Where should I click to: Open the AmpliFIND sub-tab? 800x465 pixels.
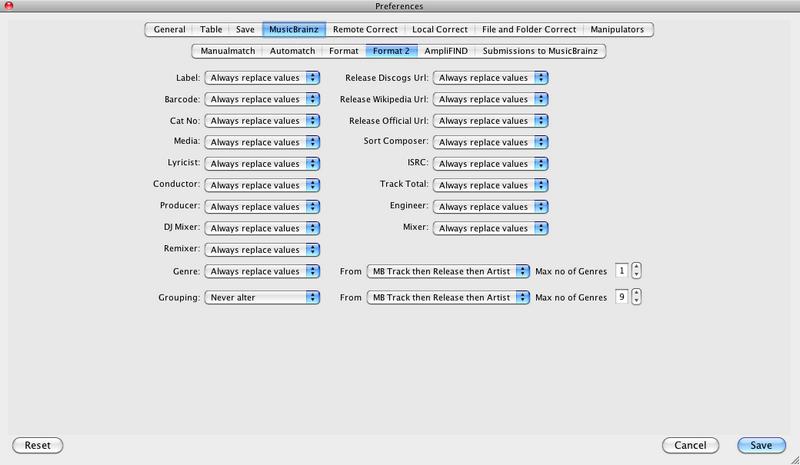click(440, 50)
